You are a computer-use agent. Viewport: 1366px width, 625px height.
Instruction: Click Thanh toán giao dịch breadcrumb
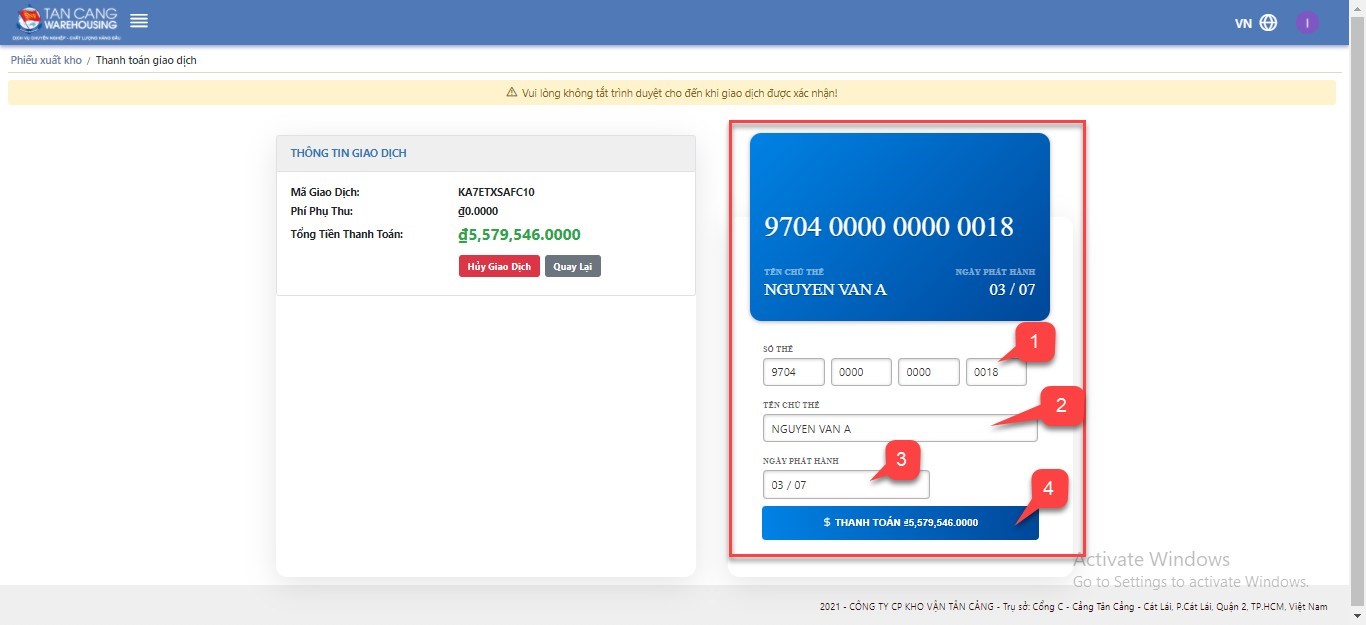[x=146, y=60]
